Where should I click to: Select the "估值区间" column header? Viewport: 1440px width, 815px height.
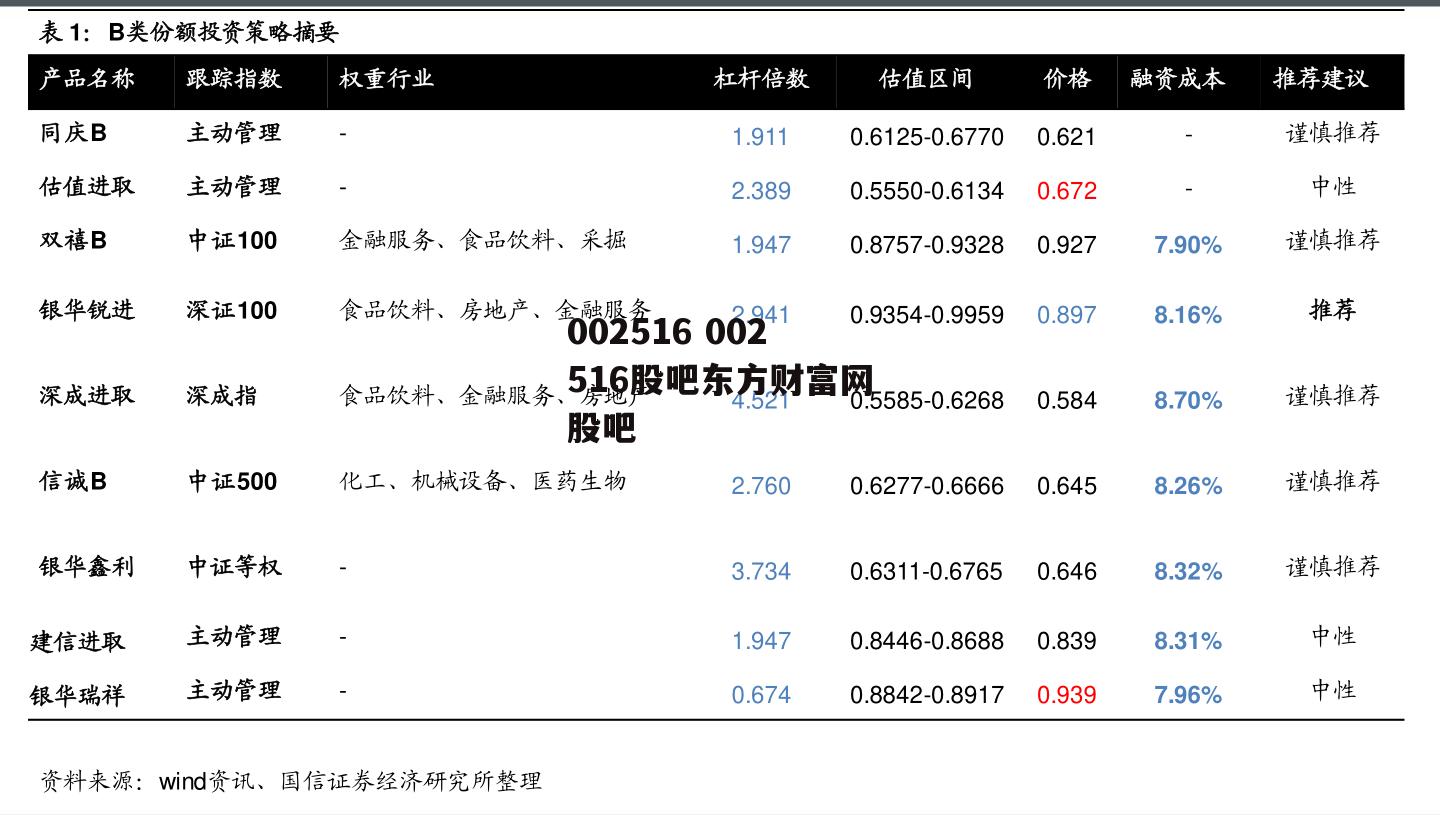click(x=926, y=79)
